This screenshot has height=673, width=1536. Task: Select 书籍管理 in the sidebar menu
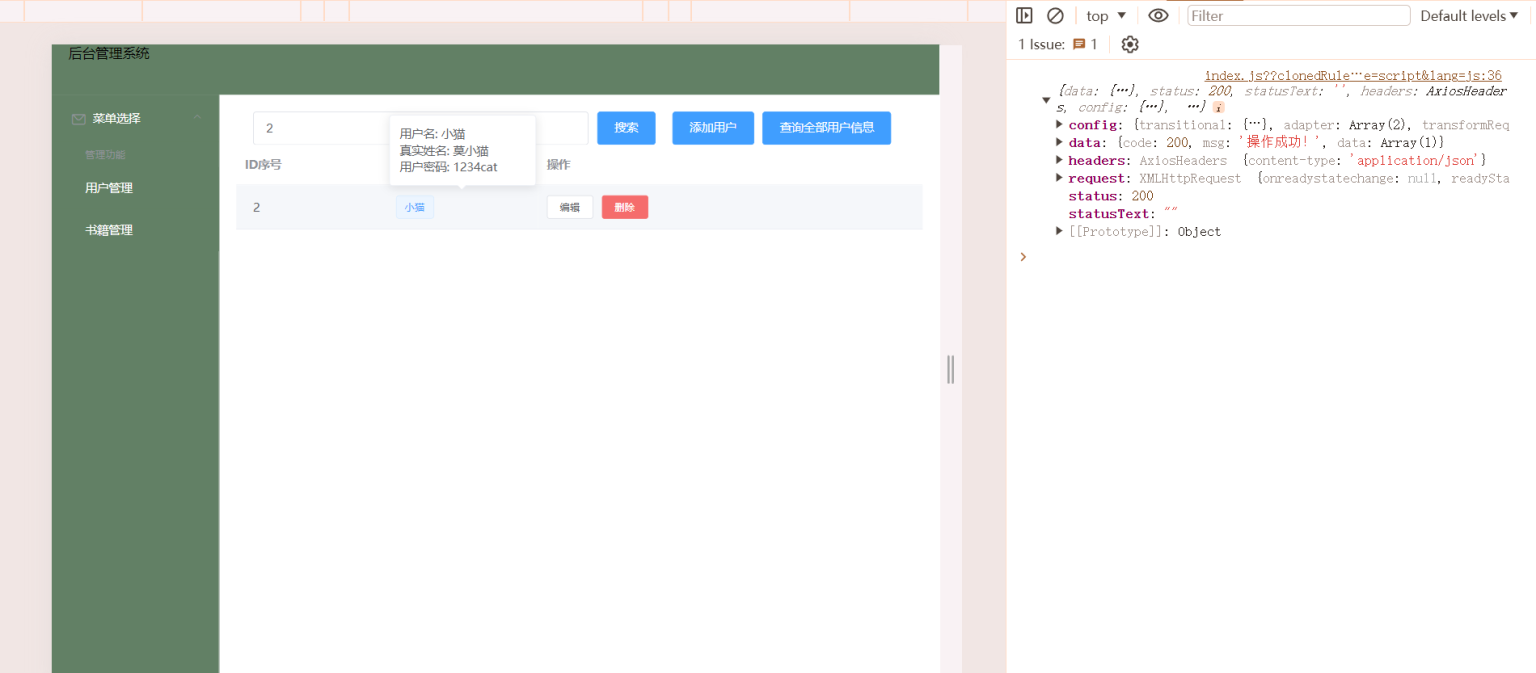[x=109, y=230]
